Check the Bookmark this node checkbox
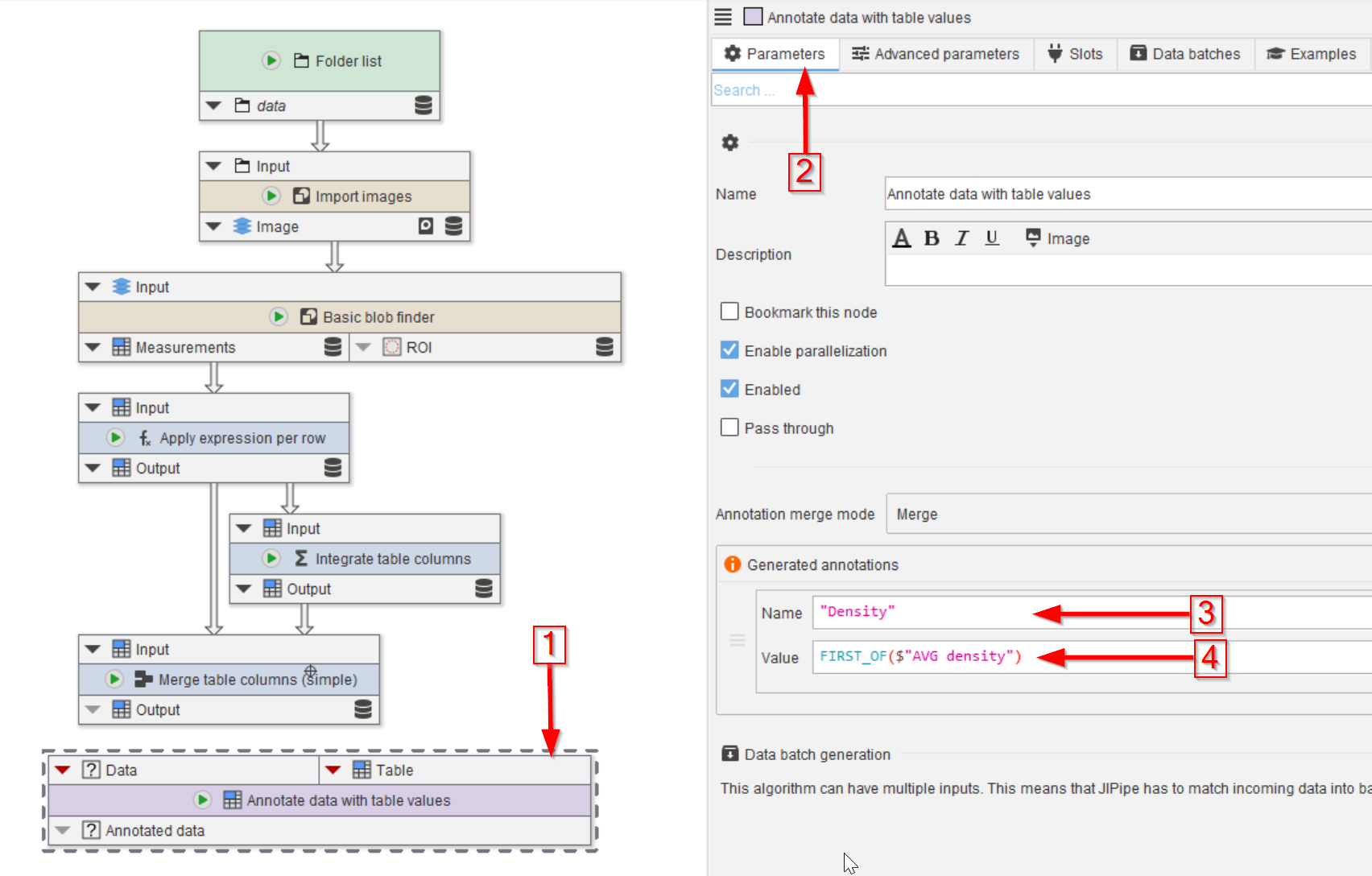This screenshot has height=876, width=1372. [729, 312]
